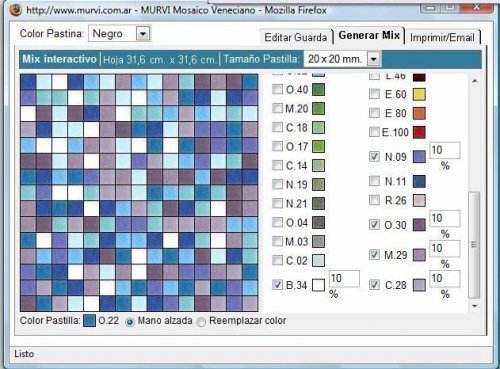Click the Generar Mix tab
Screen dimensions: 500x369
tap(369, 35)
